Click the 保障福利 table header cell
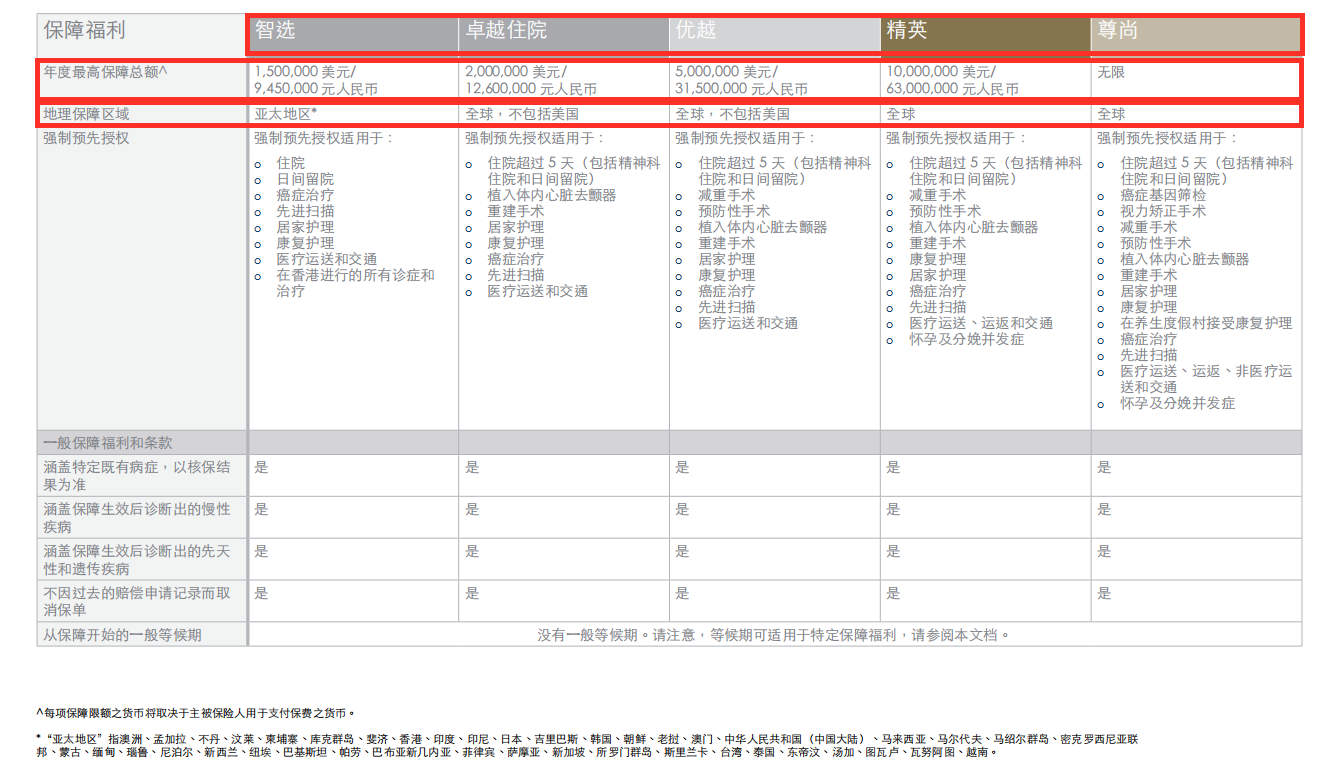1326x772 pixels. (85, 30)
